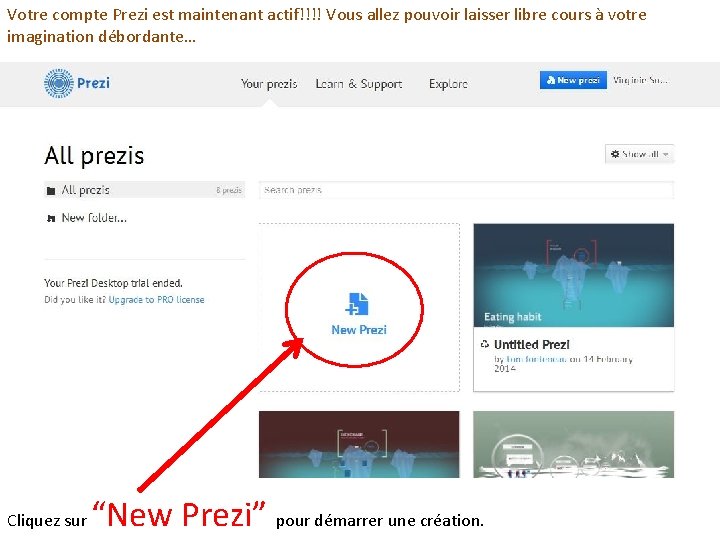
Task: Select the Explore menu item
Action: [x=448, y=84]
